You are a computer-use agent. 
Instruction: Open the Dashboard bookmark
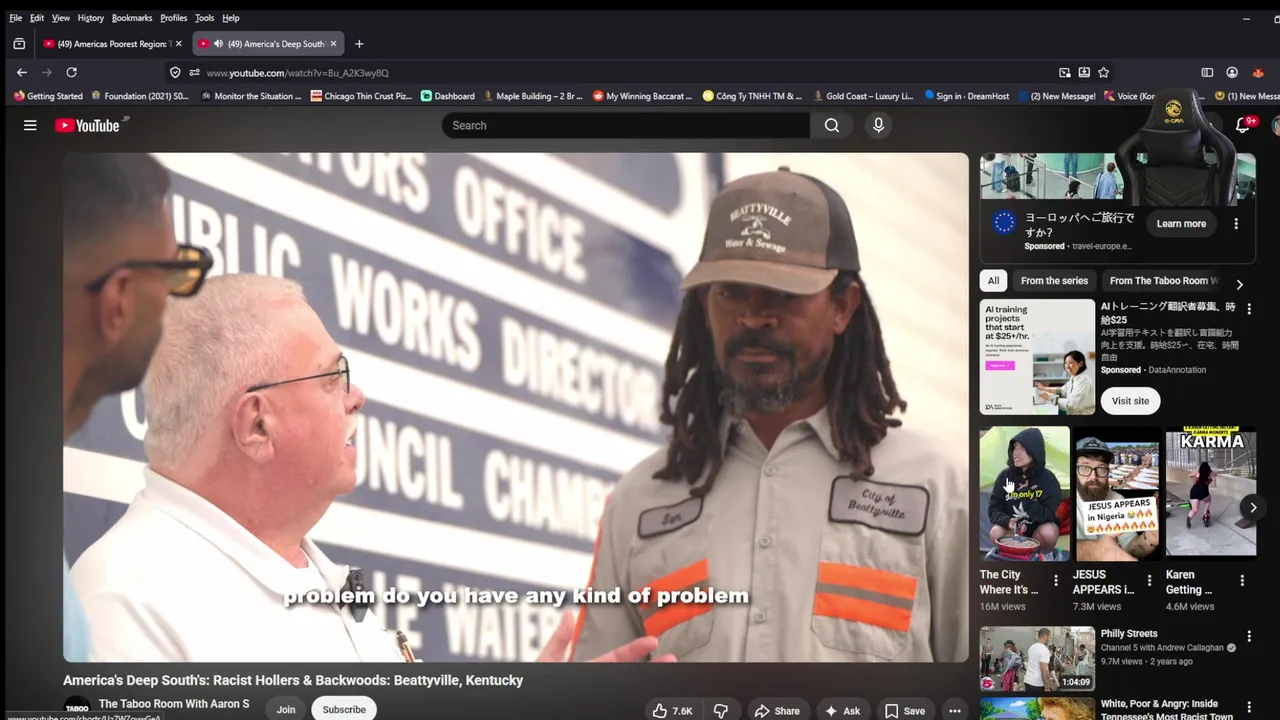448,96
